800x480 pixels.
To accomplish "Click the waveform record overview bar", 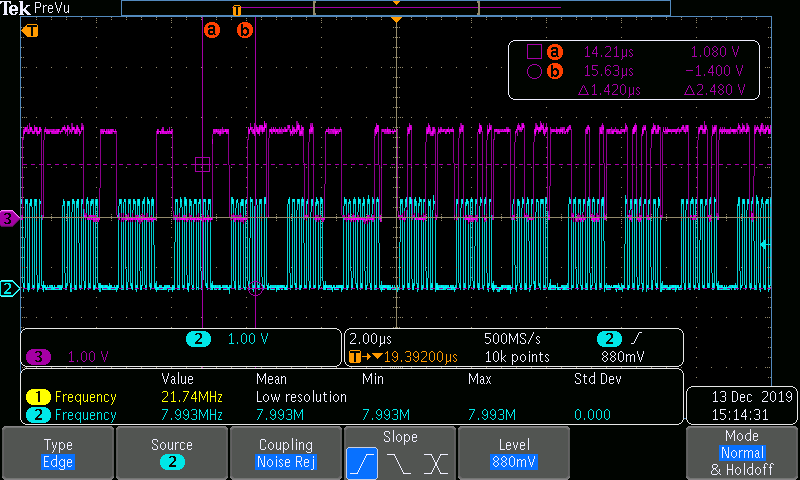I will point(396,8).
